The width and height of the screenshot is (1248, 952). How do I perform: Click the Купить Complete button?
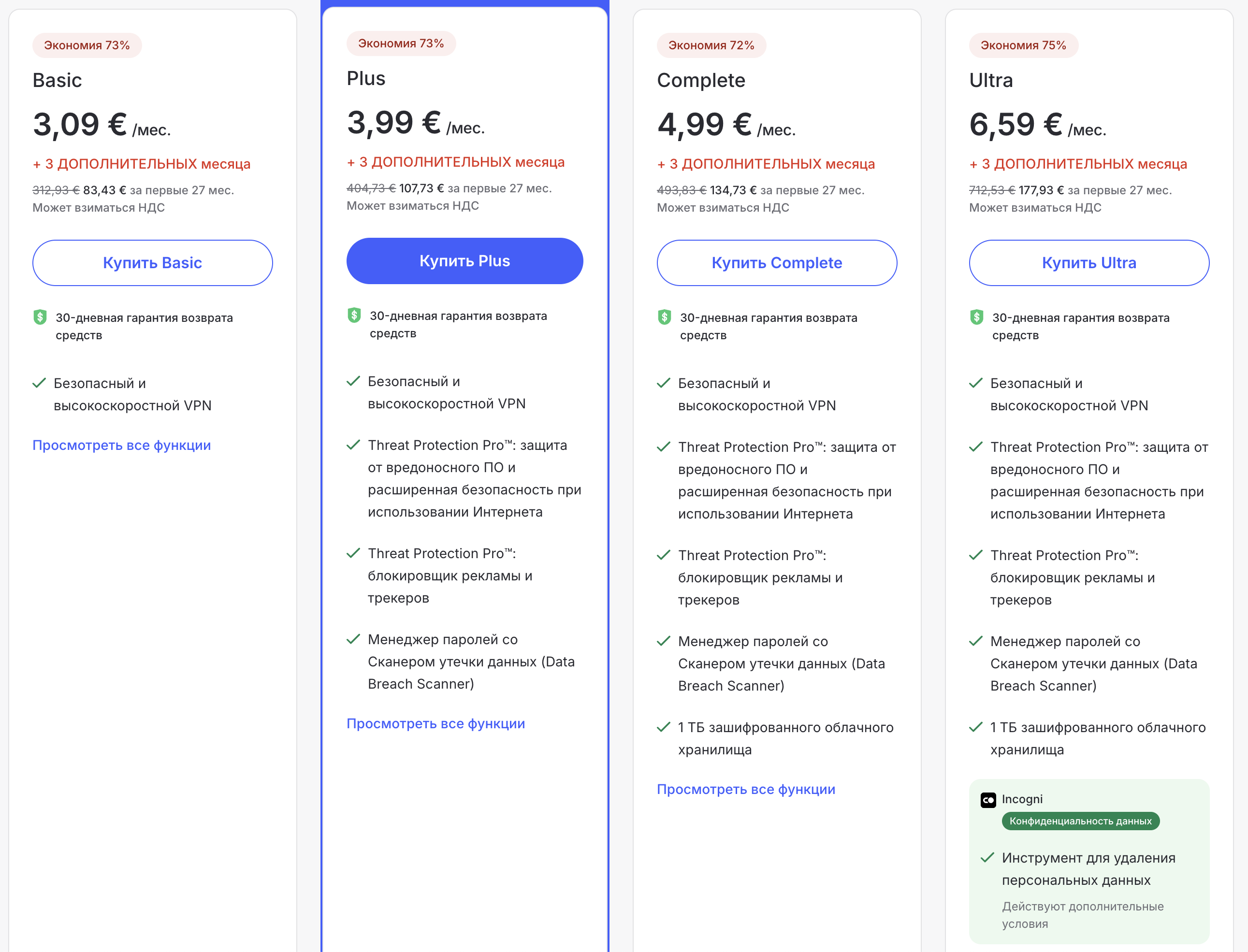pos(777,263)
